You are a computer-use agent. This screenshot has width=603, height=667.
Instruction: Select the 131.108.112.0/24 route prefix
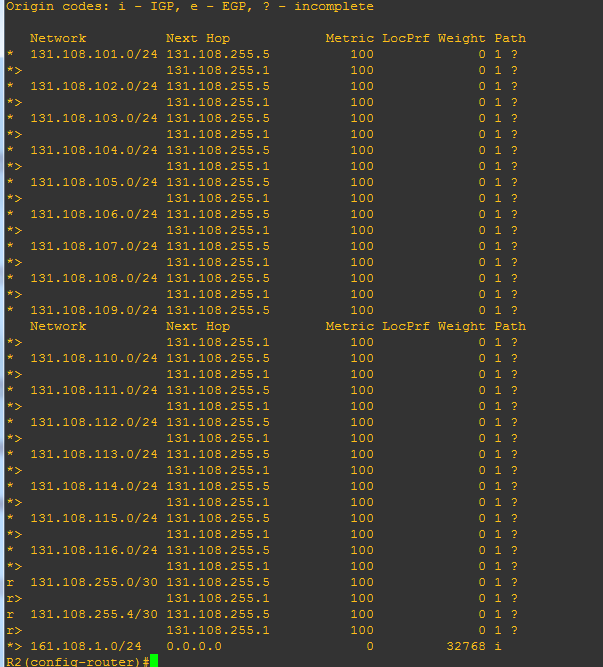point(94,422)
